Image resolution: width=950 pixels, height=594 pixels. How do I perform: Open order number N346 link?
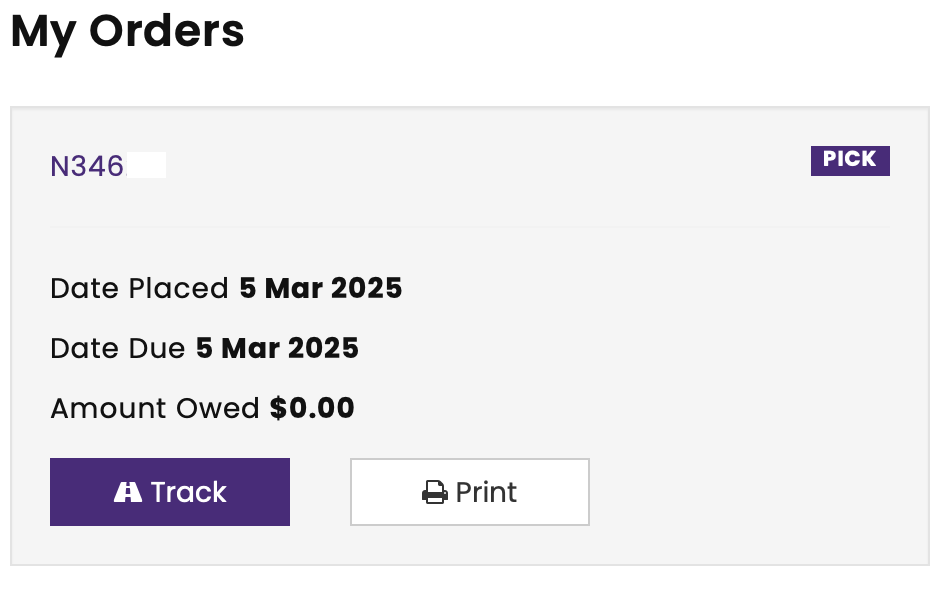coord(87,166)
